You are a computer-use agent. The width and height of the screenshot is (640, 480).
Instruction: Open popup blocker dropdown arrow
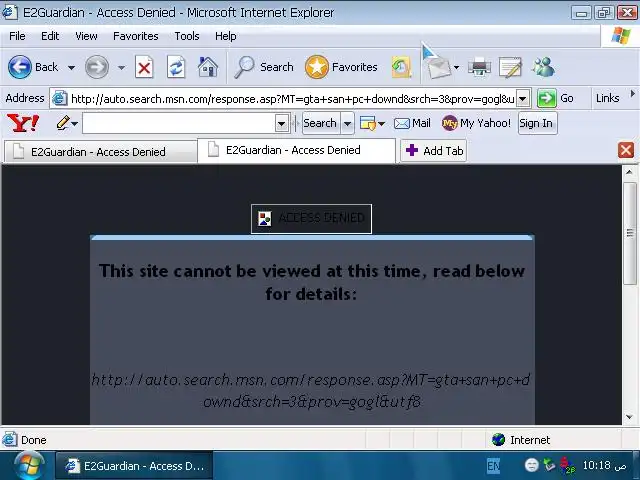tap(381, 123)
